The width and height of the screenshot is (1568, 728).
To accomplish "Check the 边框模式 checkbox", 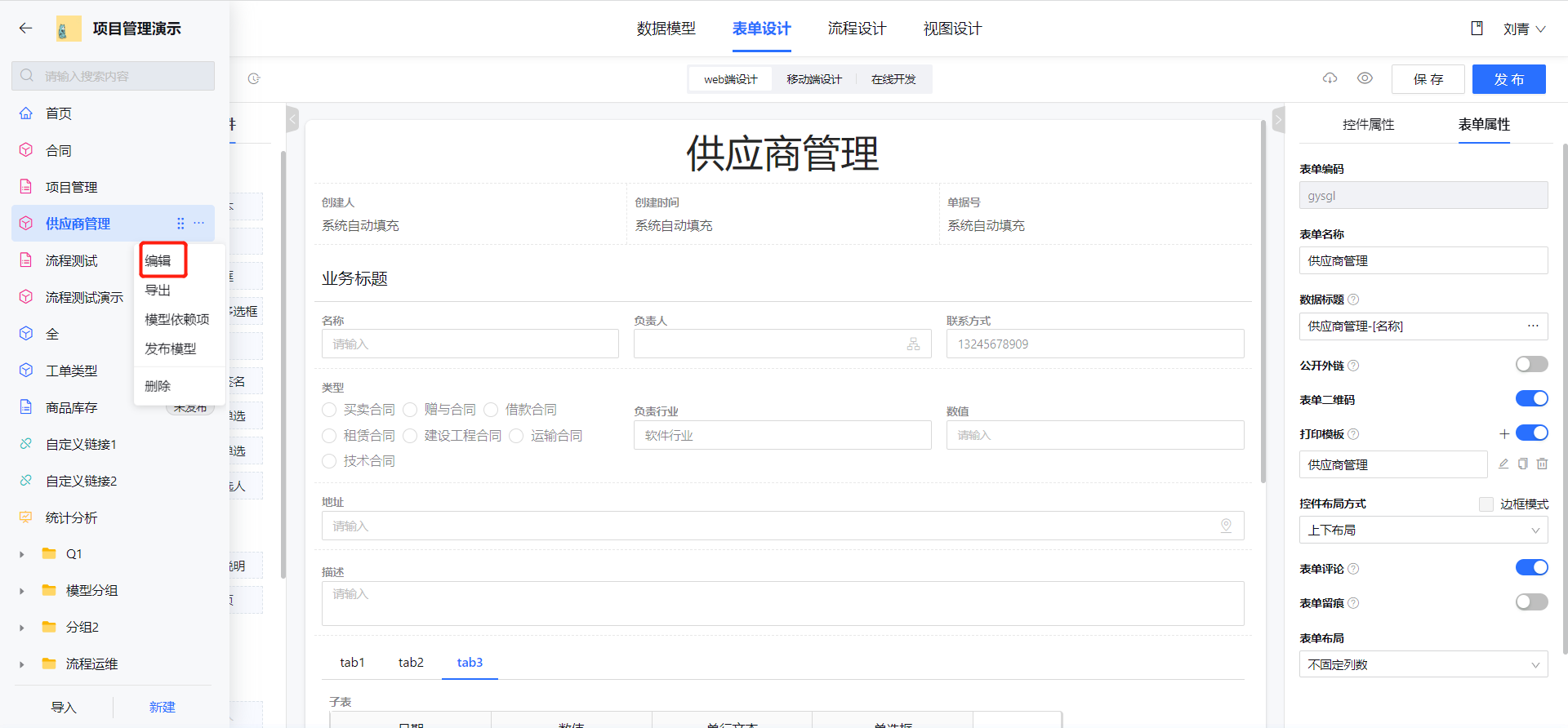I will (1486, 504).
